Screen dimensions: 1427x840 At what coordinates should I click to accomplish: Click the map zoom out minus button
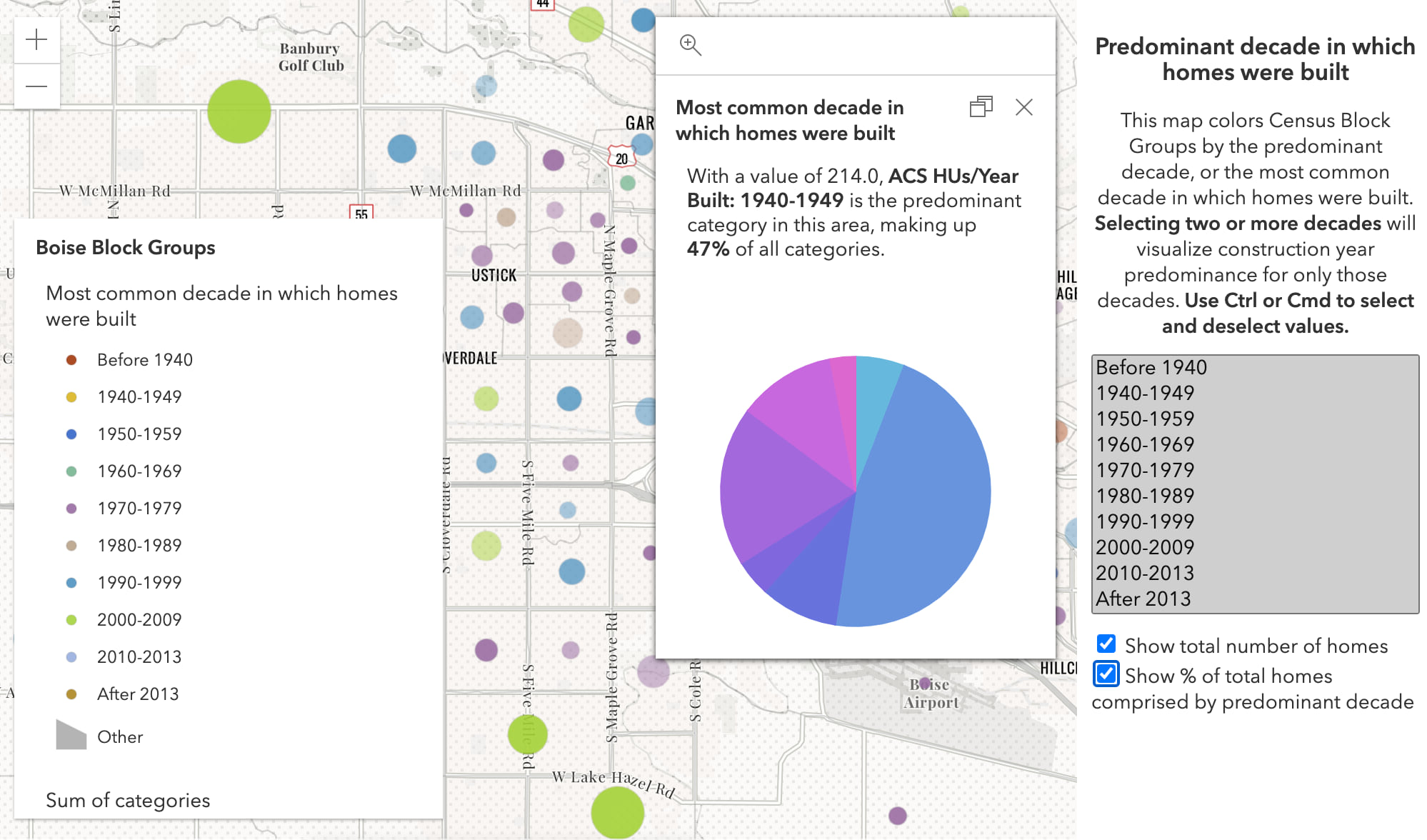click(x=36, y=86)
